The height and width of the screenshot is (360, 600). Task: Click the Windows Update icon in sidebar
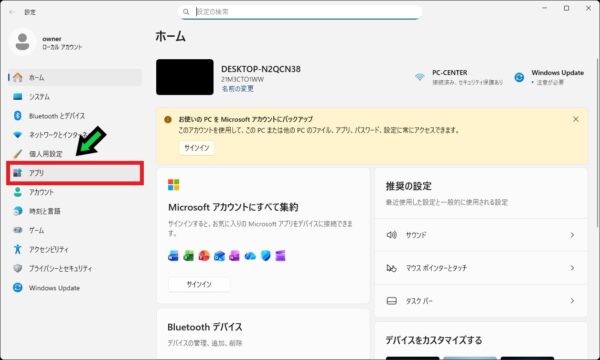pyautogui.click(x=18, y=288)
